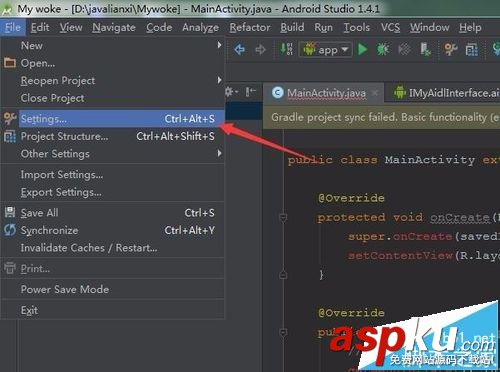The image size is (500, 372).
Task: Select Close Project menu item
Action: point(113,98)
